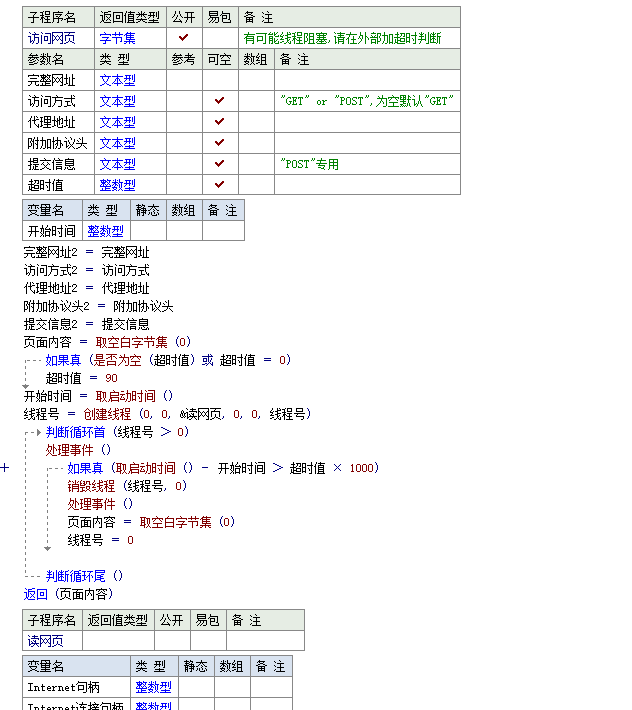
Task: Select the parameter name 超时值
Action: pos(45,185)
